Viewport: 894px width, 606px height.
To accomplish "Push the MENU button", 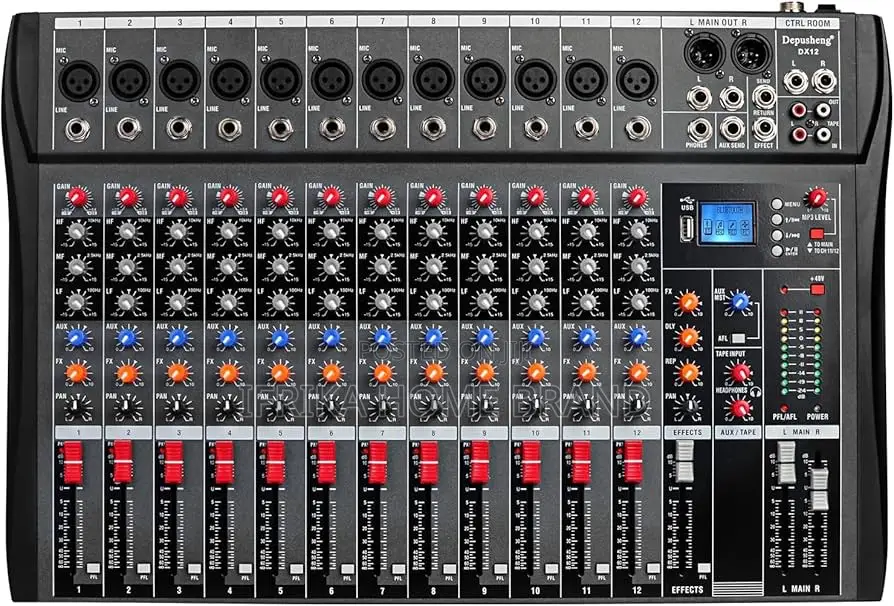I will coord(777,204).
